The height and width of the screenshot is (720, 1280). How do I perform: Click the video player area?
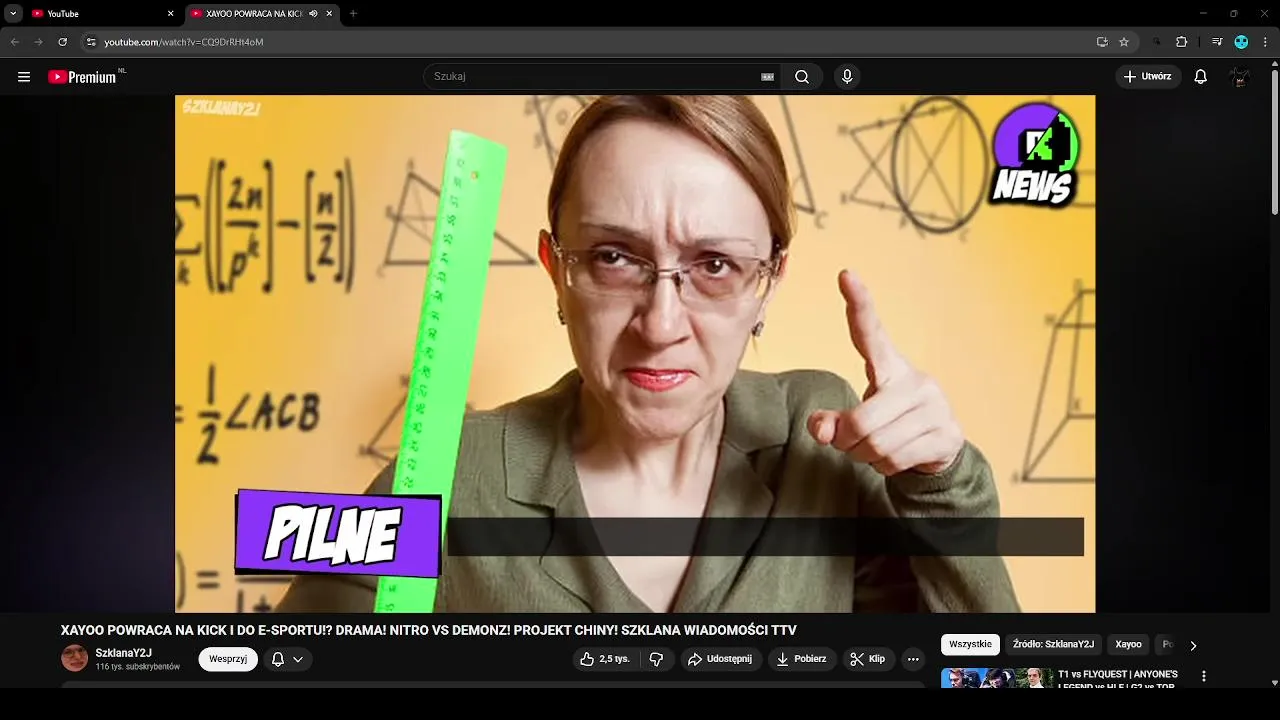(635, 353)
